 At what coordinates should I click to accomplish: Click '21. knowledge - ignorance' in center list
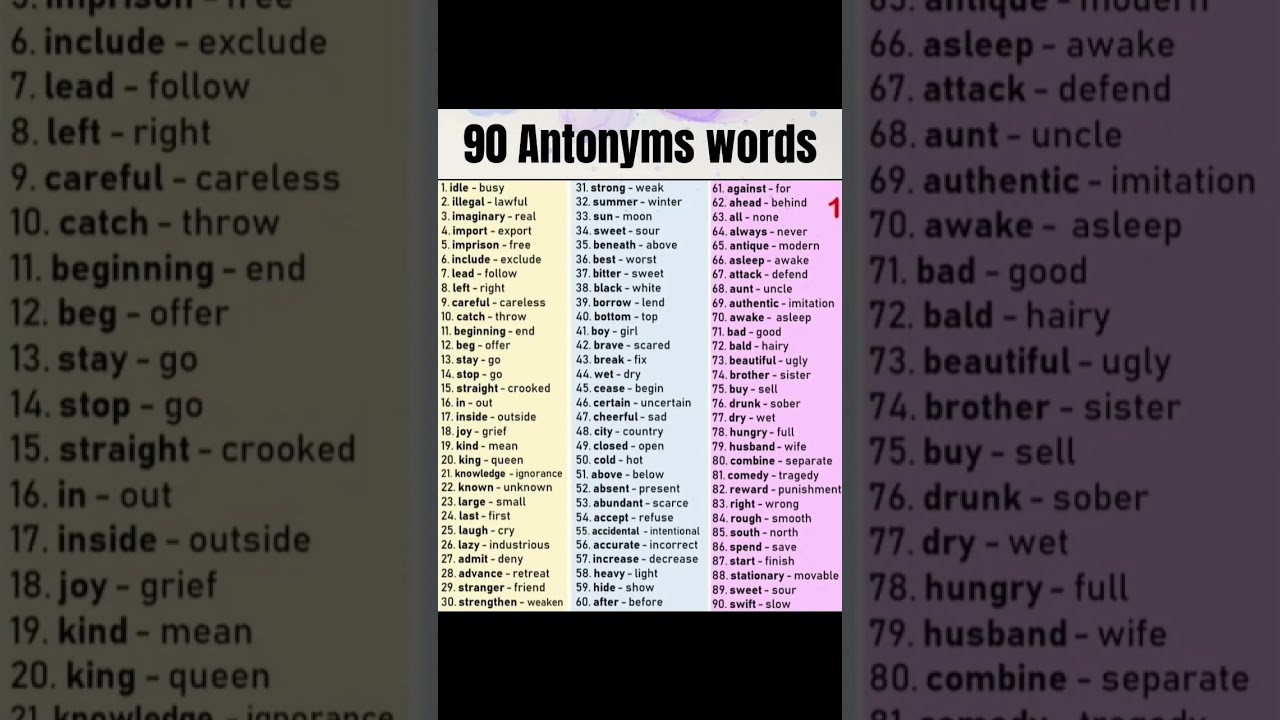pyautogui.click(x=501, y=474)
